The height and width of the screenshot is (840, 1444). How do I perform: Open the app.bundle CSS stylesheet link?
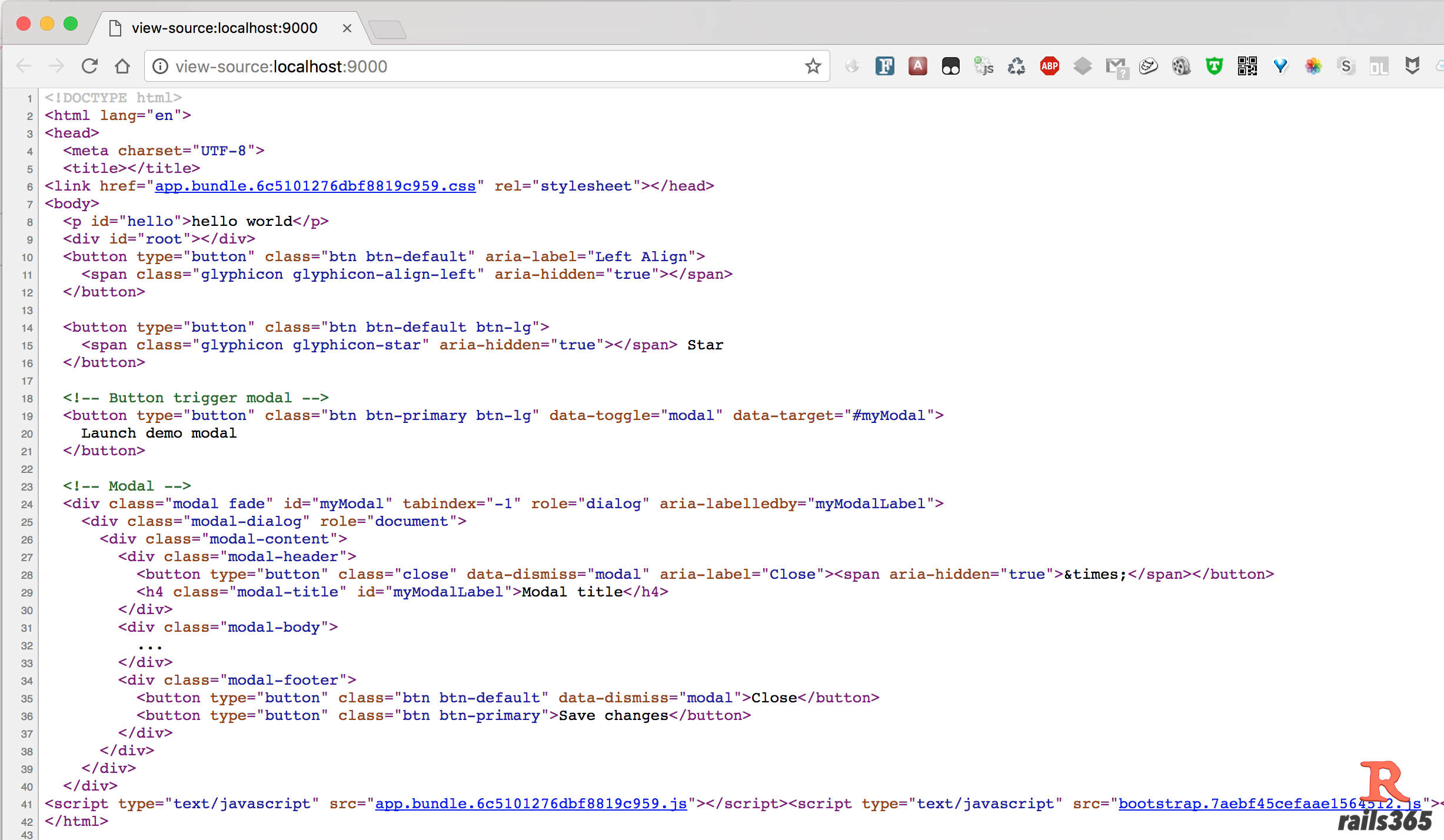point(315,186)
